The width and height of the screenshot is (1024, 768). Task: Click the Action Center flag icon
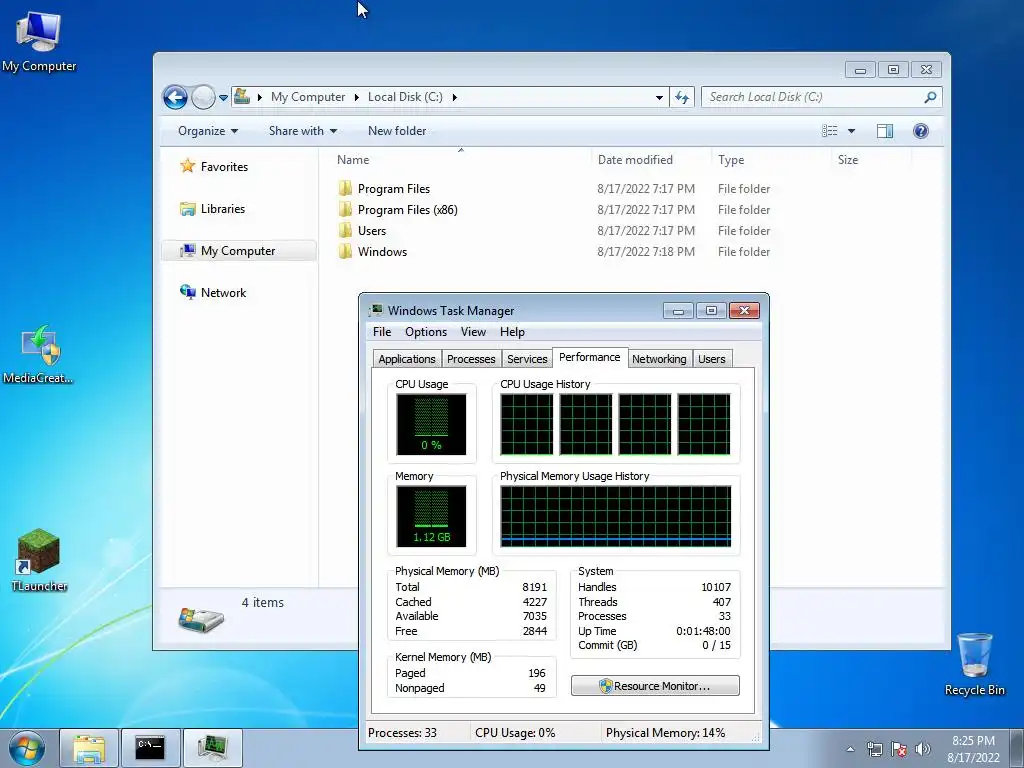899,749
